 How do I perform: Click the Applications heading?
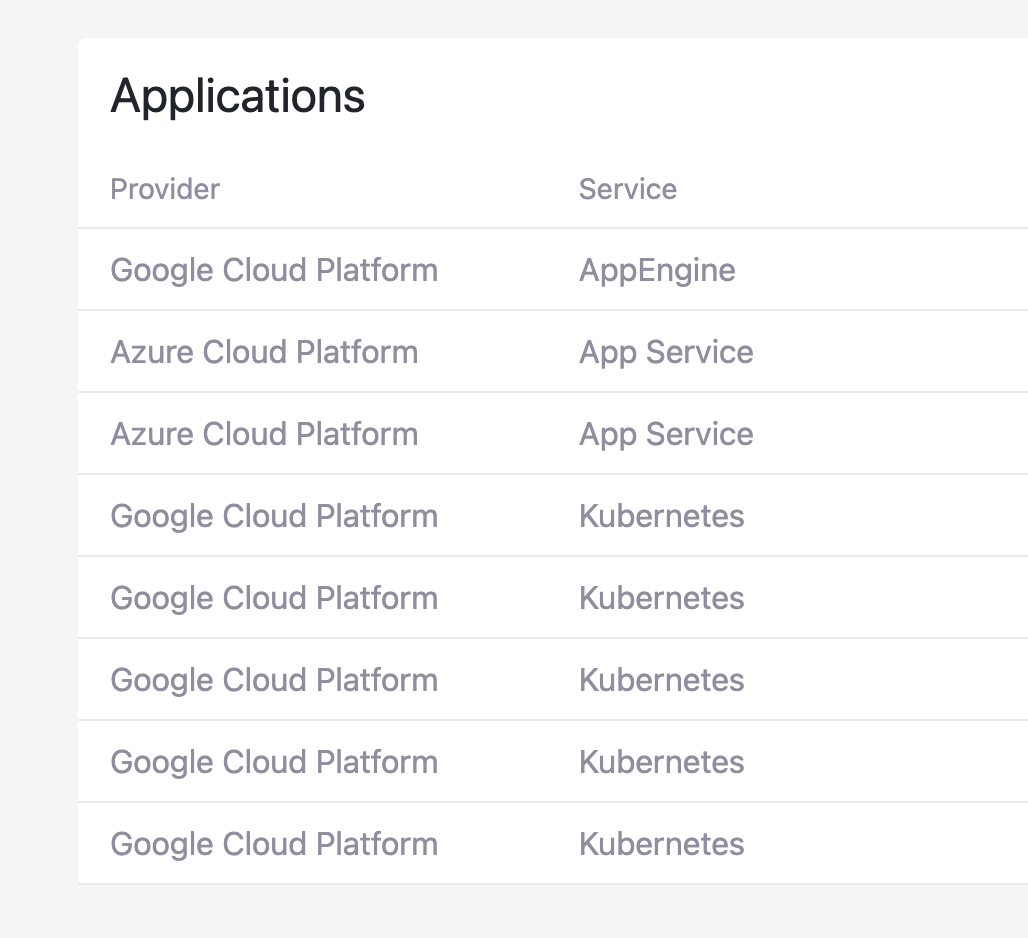pyautogui.click(x=237, y=95)
